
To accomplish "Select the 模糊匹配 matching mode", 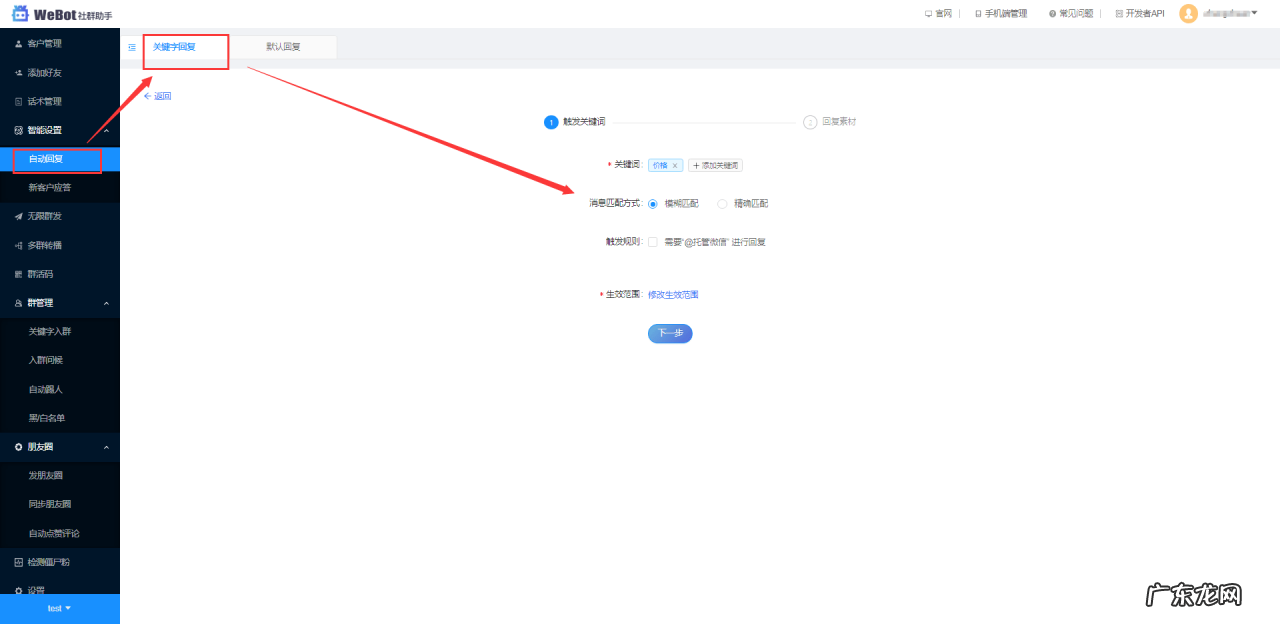I will (x=655, y=203).
